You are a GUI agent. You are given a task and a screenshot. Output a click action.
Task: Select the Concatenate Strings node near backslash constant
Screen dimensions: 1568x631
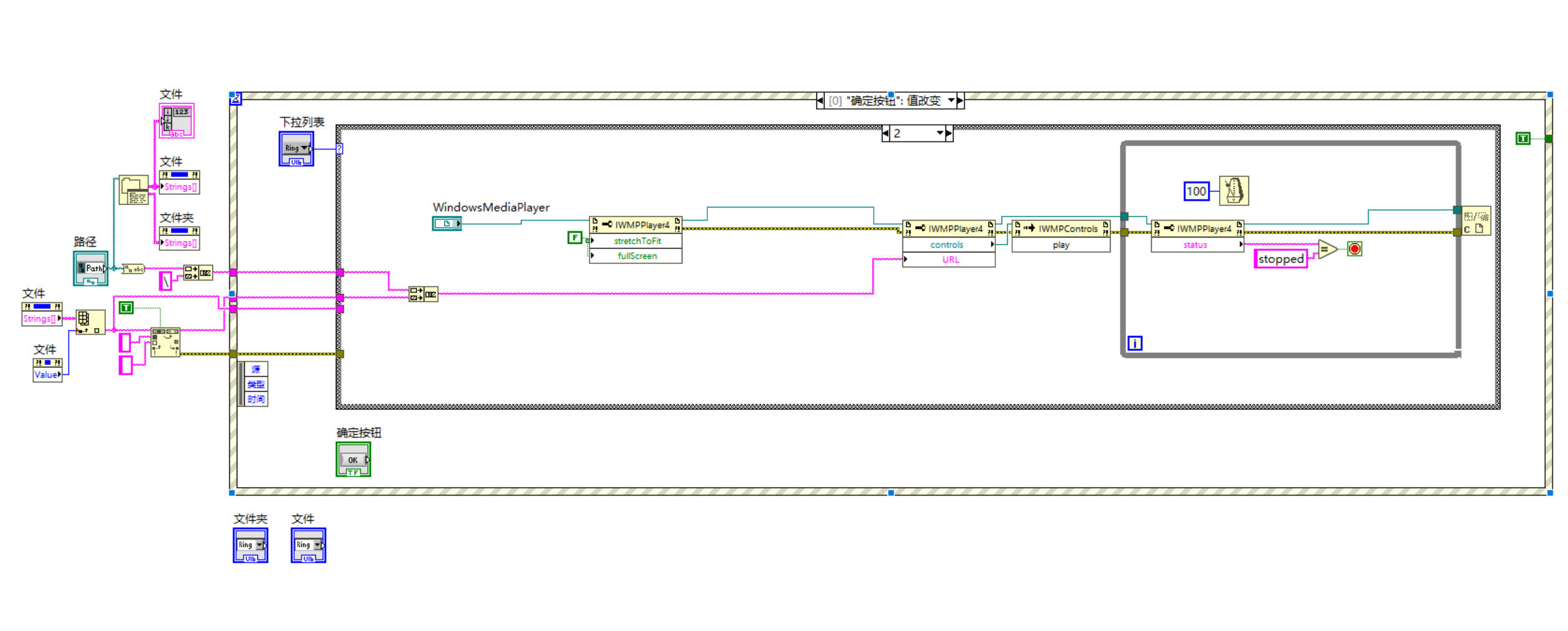(198, 272)
